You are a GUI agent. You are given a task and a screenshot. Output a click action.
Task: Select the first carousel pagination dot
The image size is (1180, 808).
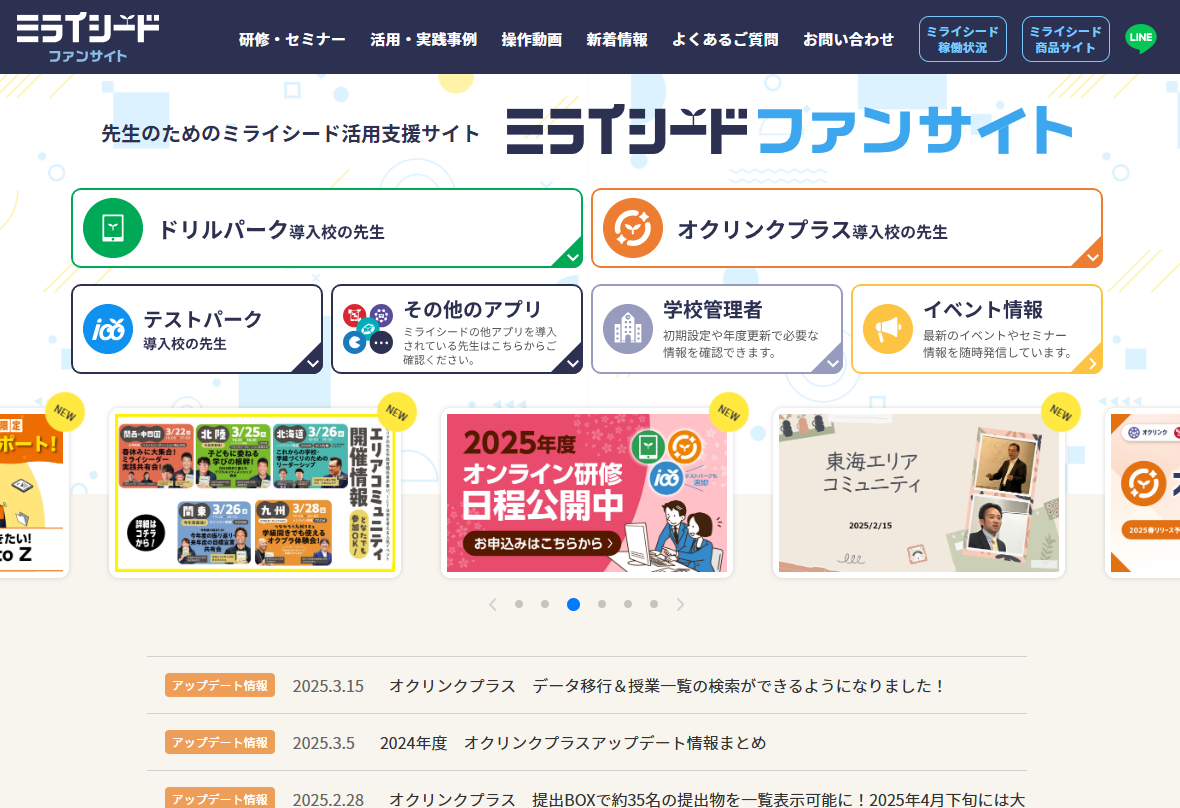519,604
